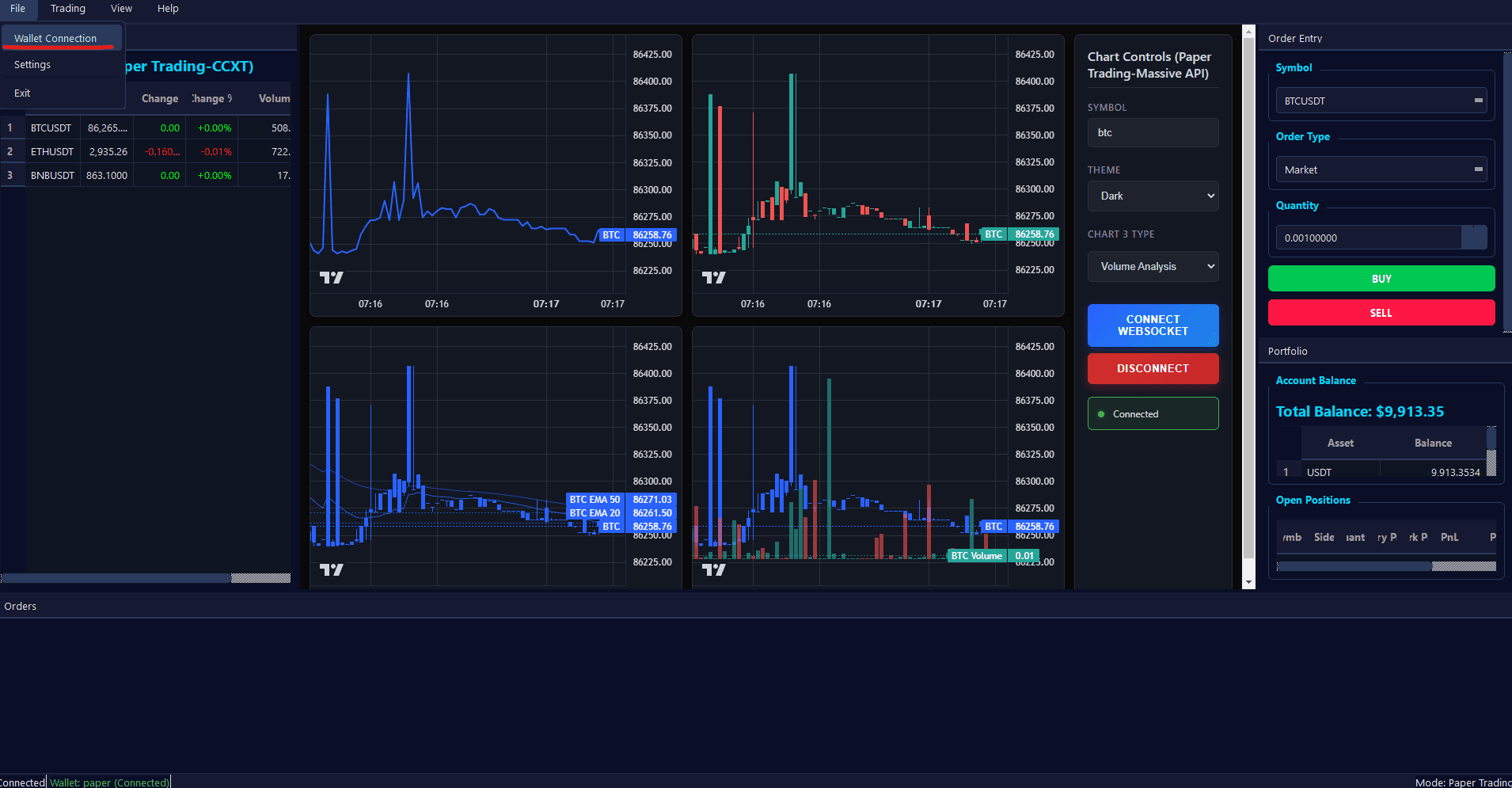Click TradingView logo in the blue line chart

pos(331,277)
